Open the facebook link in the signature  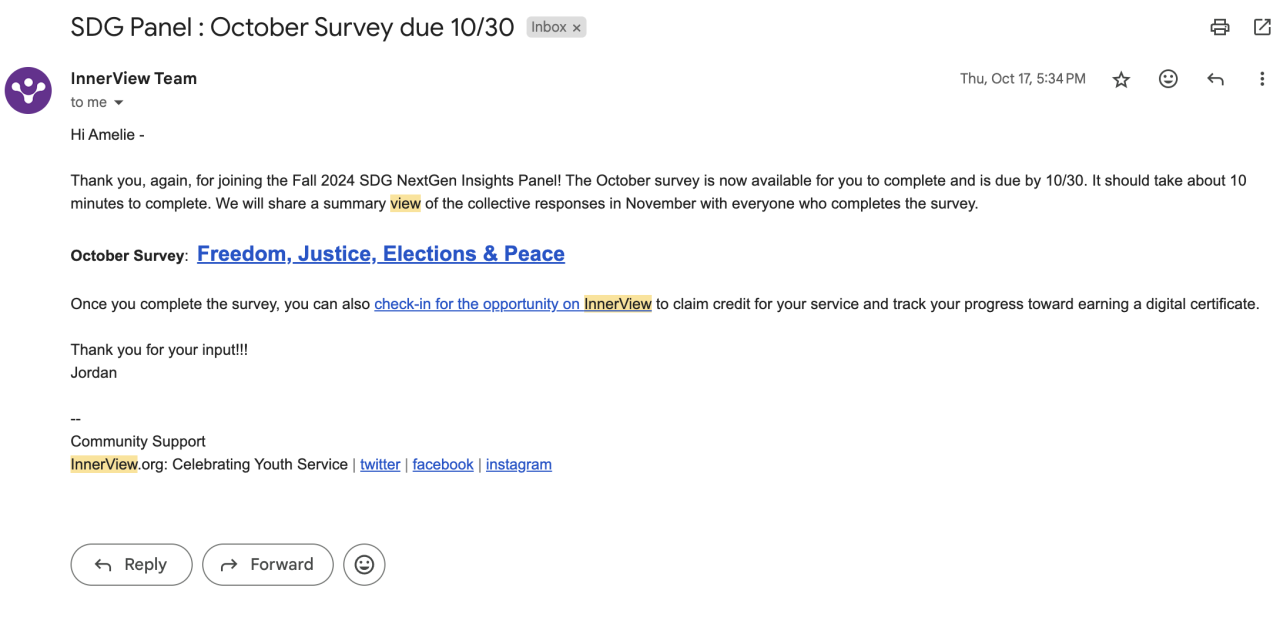[x=443, y=464]
